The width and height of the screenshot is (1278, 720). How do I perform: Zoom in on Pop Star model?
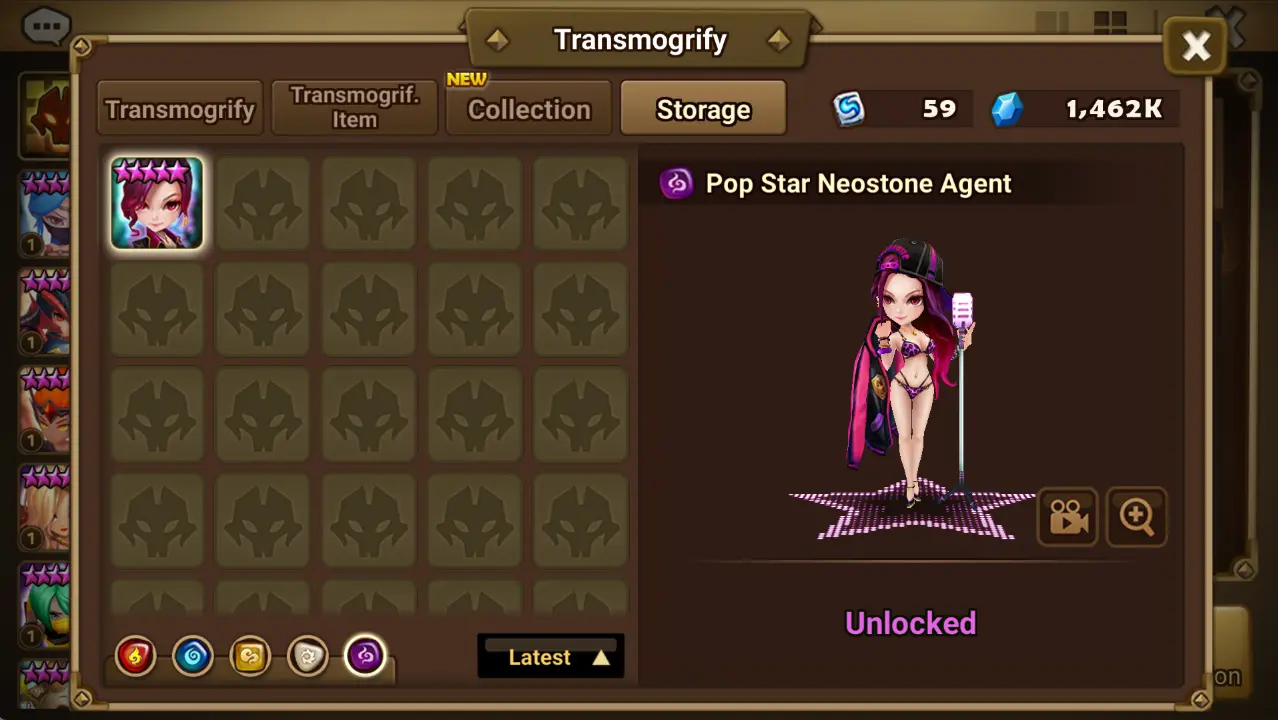point(1137,516)
